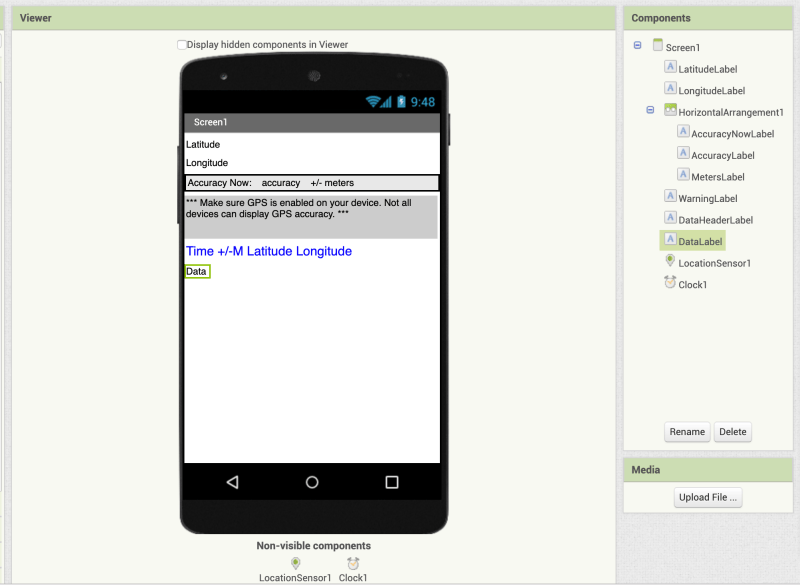Image resolution: width=800 pixels, height=586 pixels.
Task: Tap the Android back triangle button
Action: point(233,482)
